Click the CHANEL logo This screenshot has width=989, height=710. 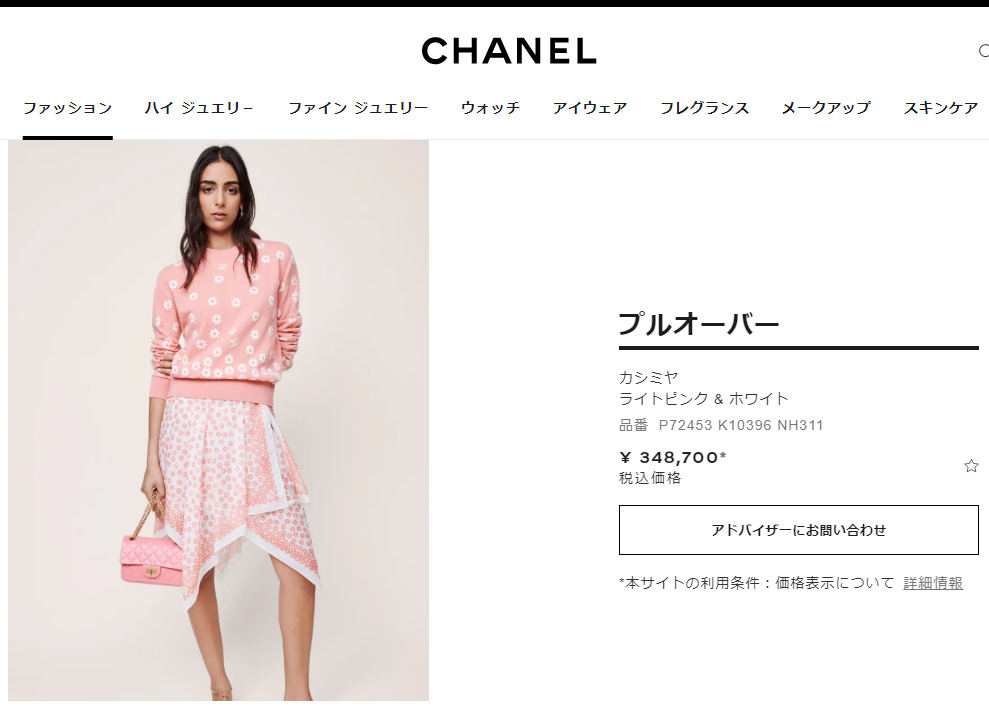coord(508,50)
